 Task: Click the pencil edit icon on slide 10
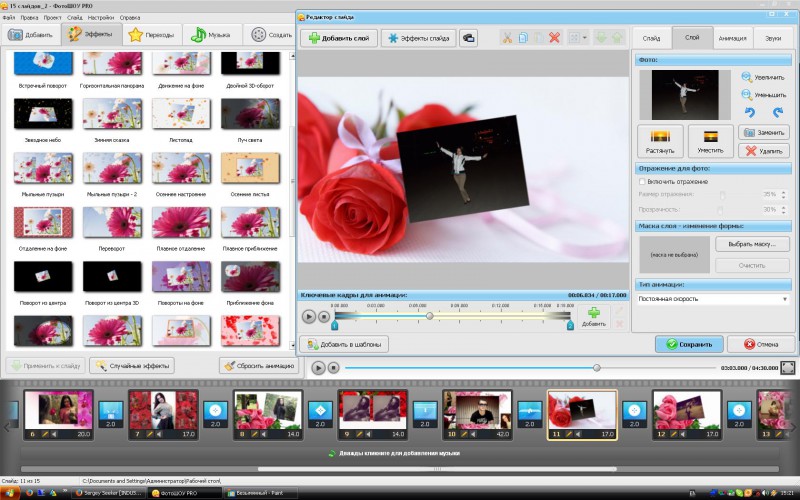point(464,434)
